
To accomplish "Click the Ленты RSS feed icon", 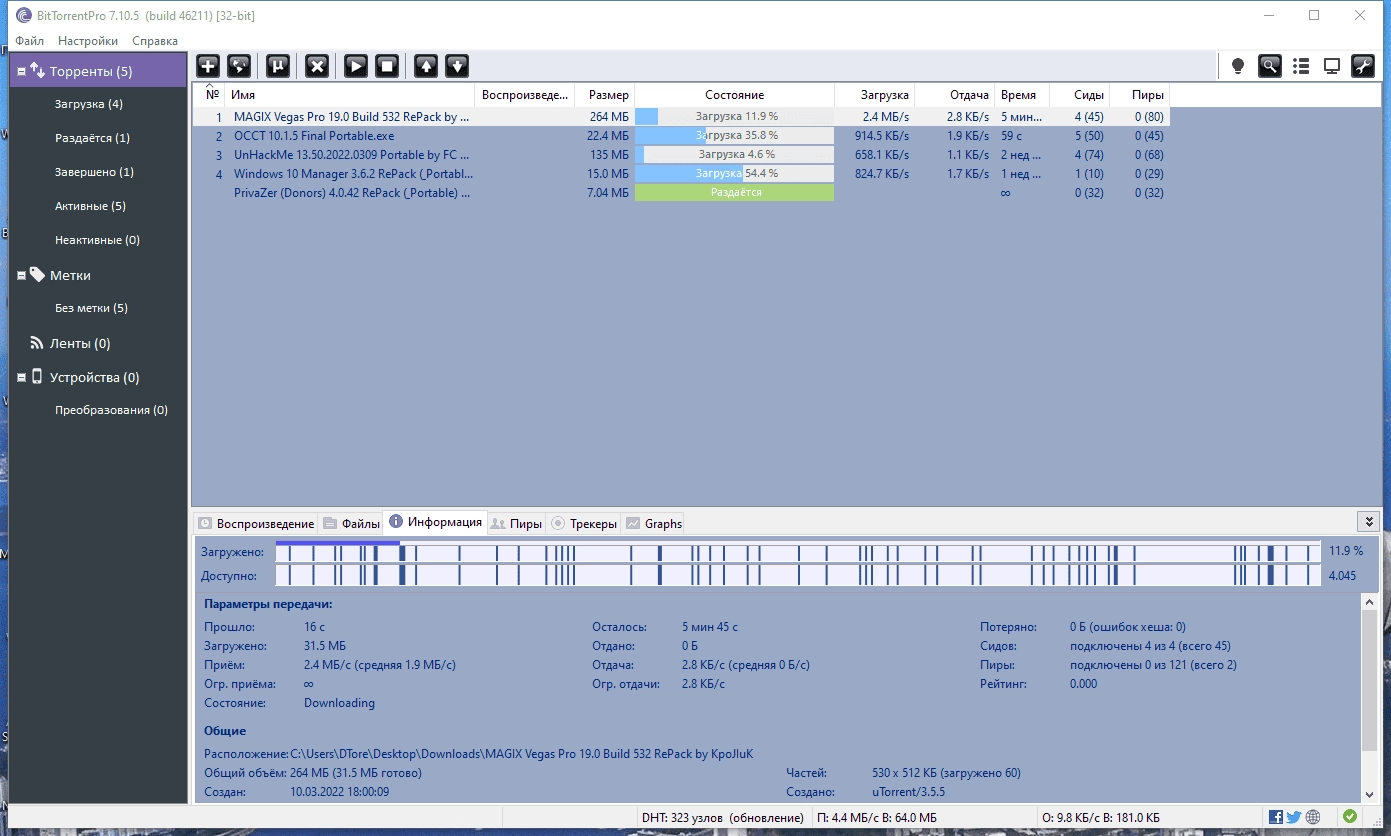I will pyautogui.click(x=37, y=343).
